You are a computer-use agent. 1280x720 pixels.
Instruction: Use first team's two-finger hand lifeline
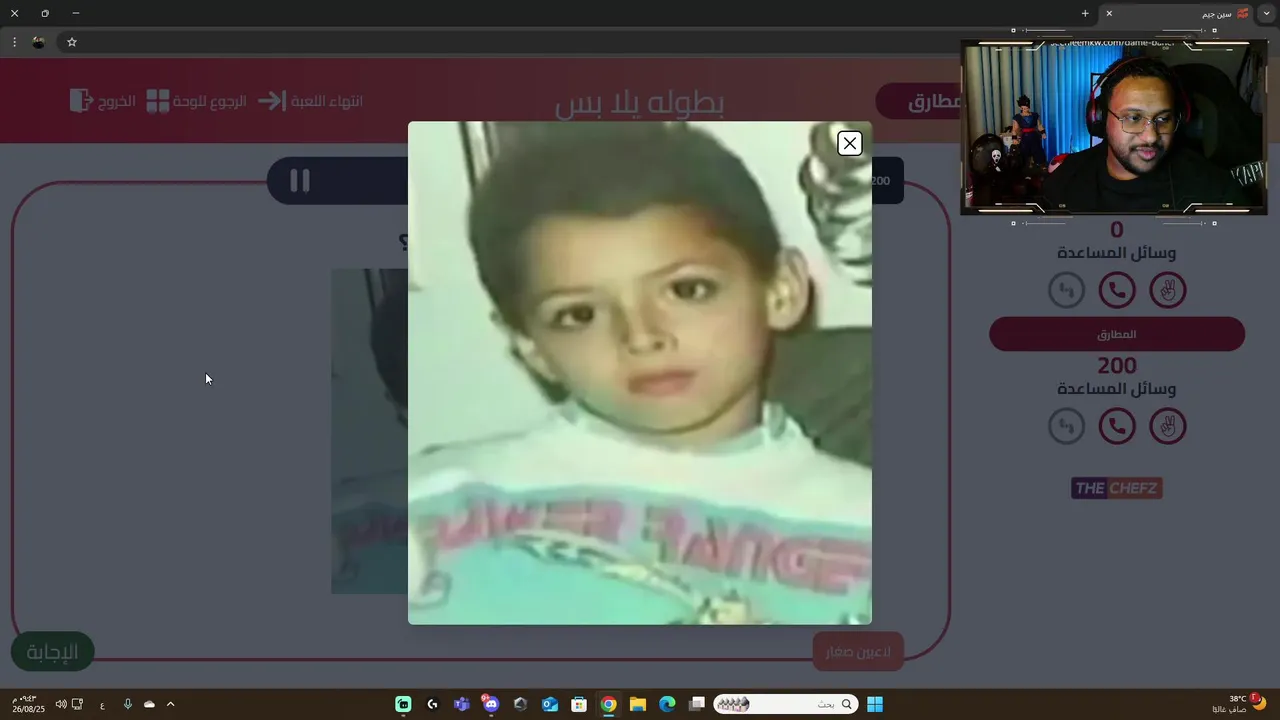point(1167,290)
